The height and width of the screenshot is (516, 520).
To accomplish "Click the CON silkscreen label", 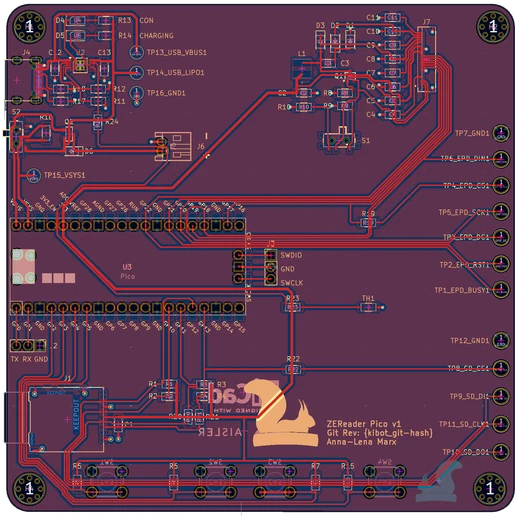I will click(x=146, y=20).
